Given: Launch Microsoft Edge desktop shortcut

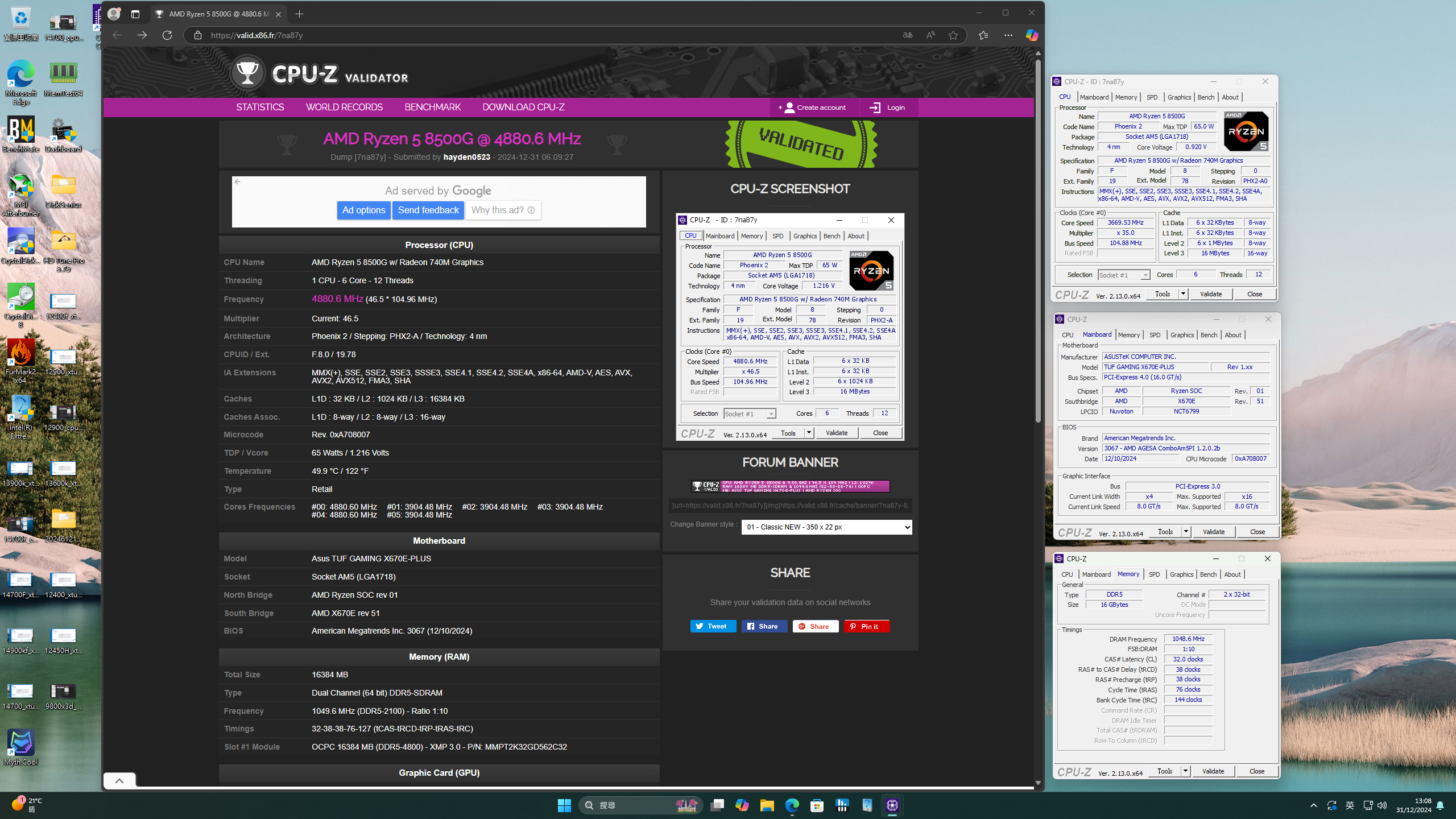Looking at the screenshot, I should [21, 82].
